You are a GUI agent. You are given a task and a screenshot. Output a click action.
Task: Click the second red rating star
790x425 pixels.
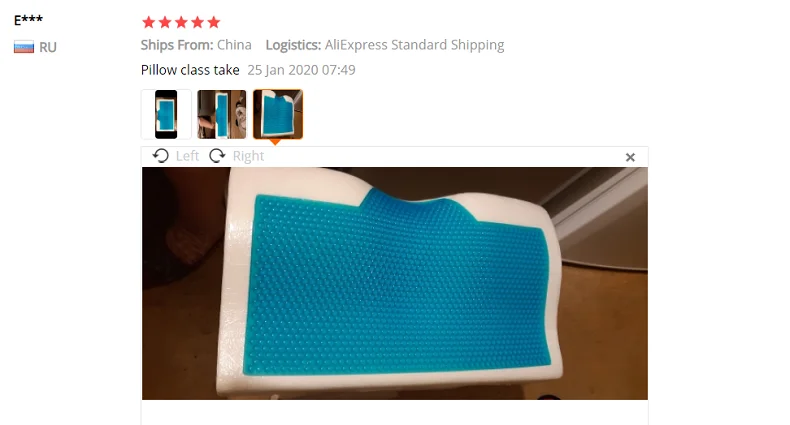click(x=165, y=22)
